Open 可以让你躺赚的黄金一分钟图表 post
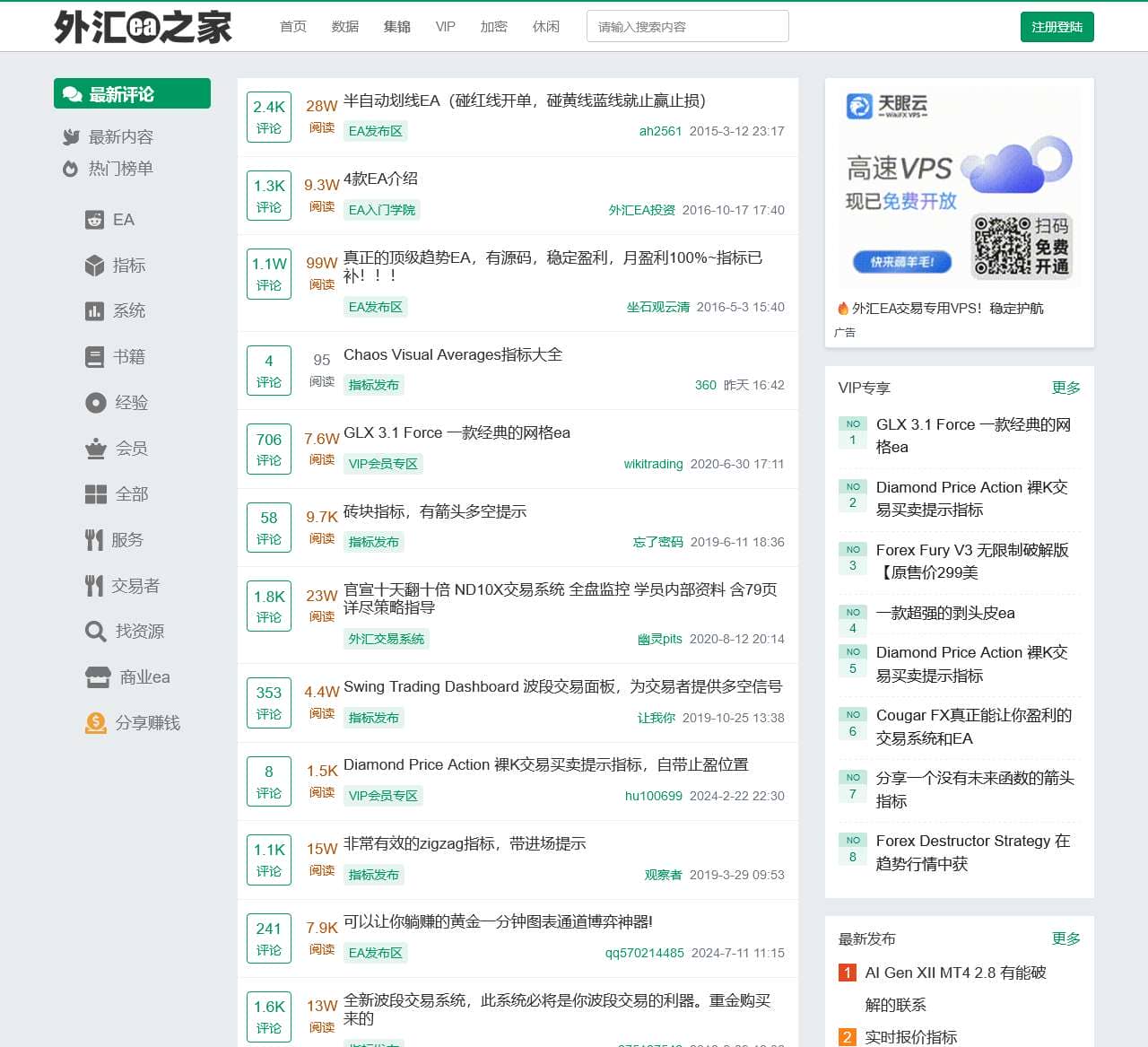Screen dimensions: 1148x1047 click(498, 921)
